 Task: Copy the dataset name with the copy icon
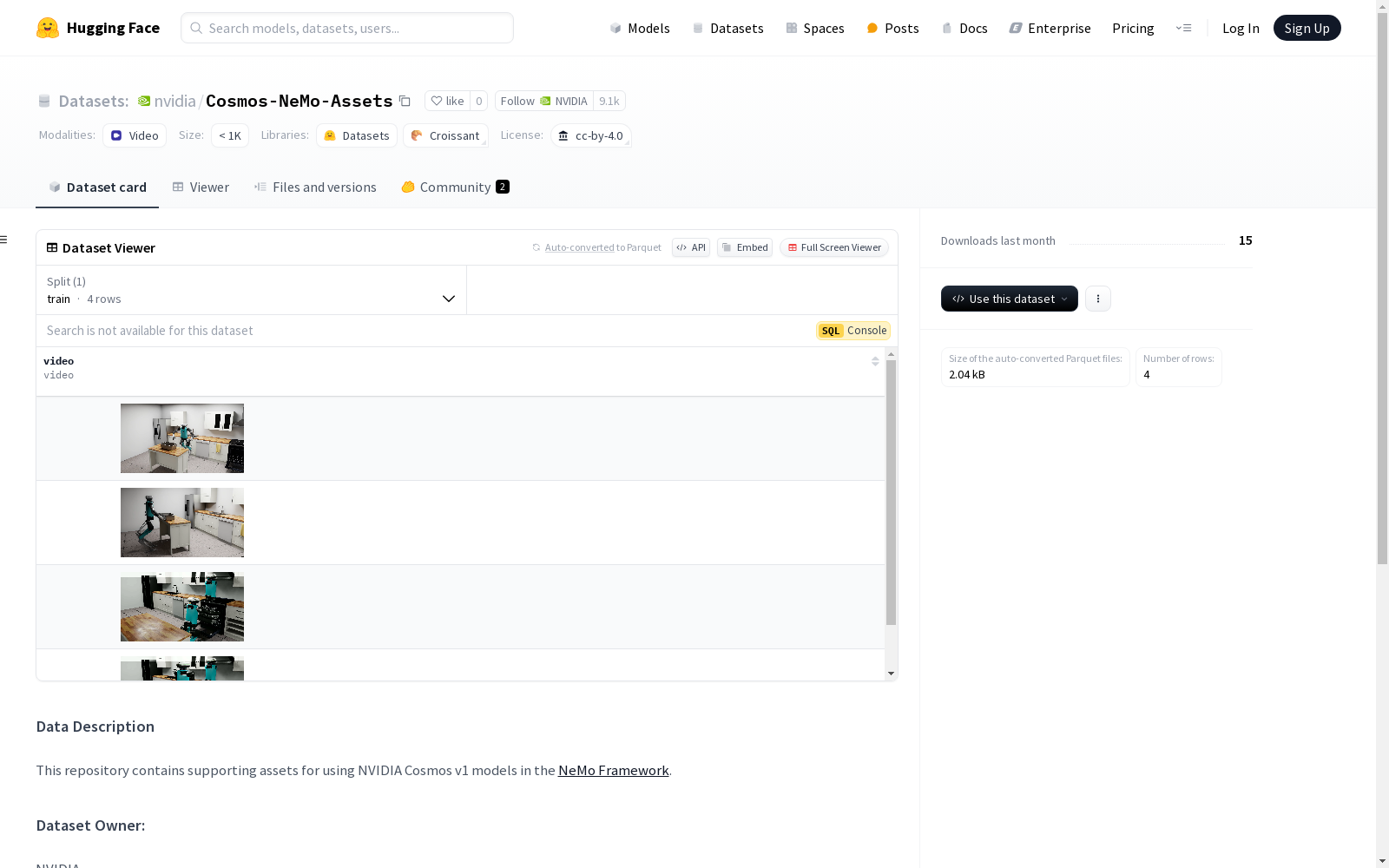pyautogui.click(x=405, y=101)
